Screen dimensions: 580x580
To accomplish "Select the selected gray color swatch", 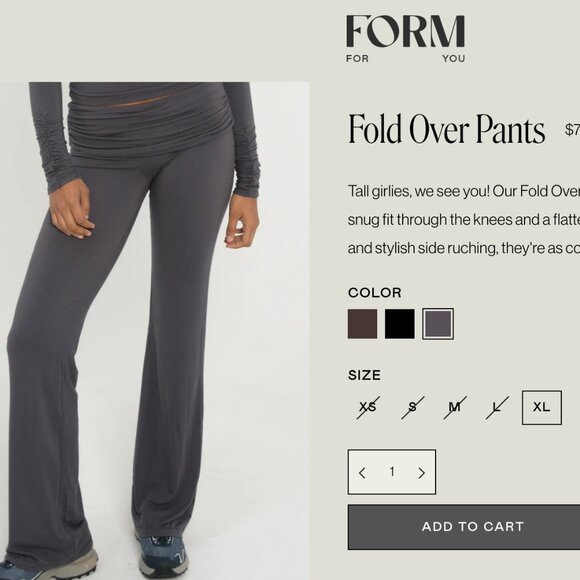I will pyautogui.click(x=438, y=324).
